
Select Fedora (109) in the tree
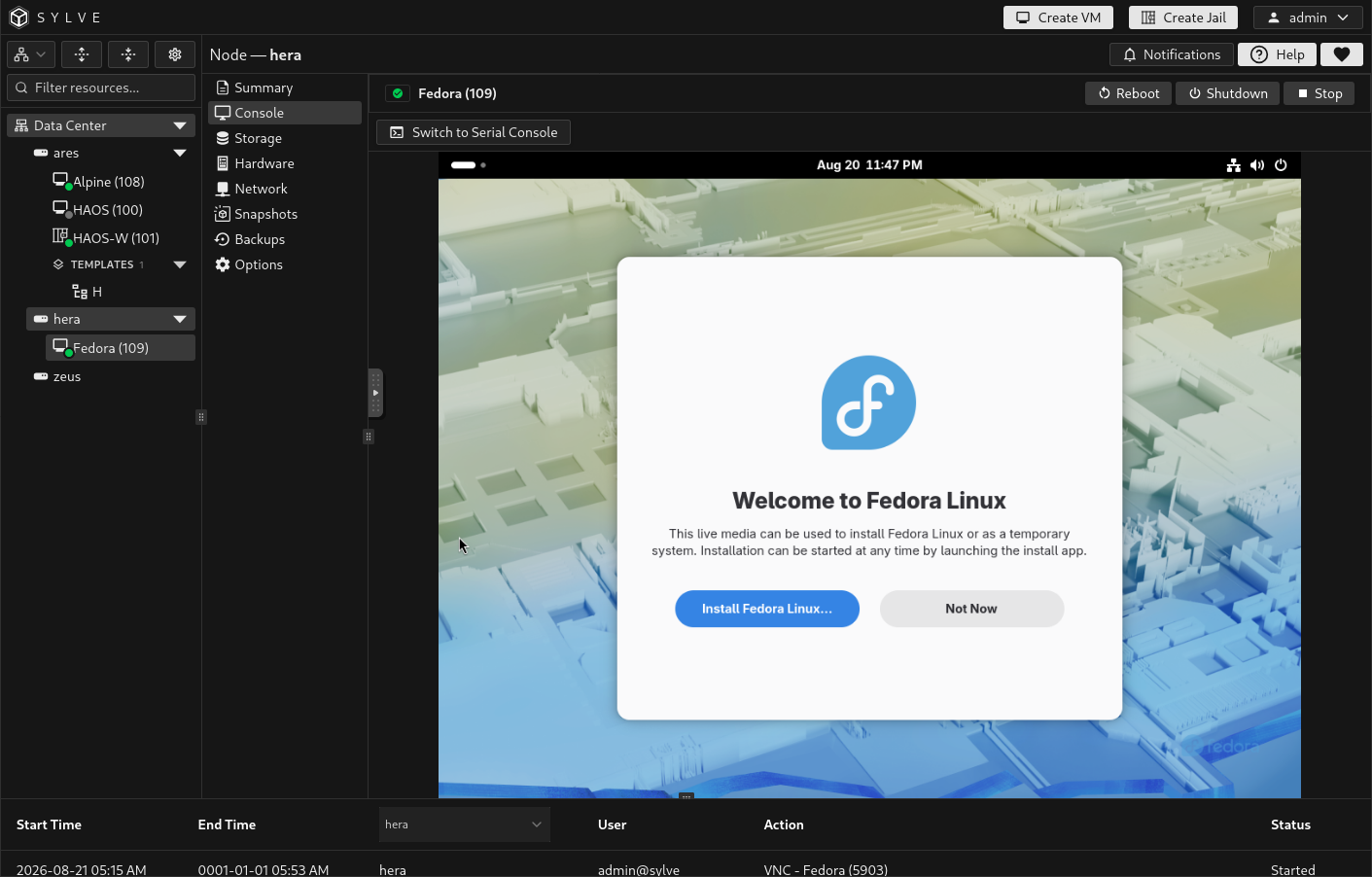point(121,348)
